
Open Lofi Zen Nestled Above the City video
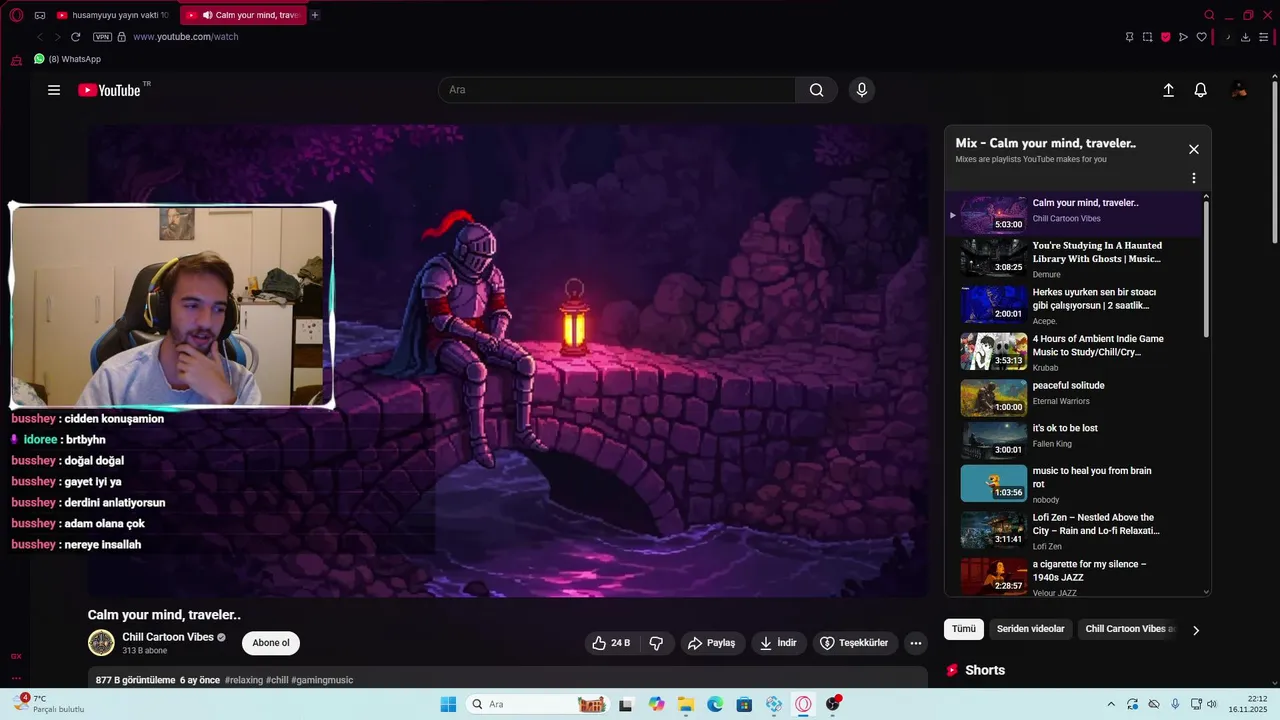pyautogui.click(x=1073, y=530)
